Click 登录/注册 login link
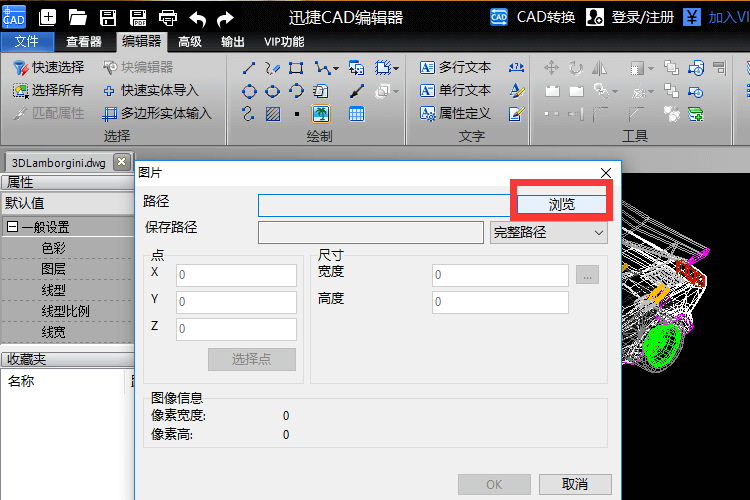This screenshot has width=750, height=500. (642, 18)
